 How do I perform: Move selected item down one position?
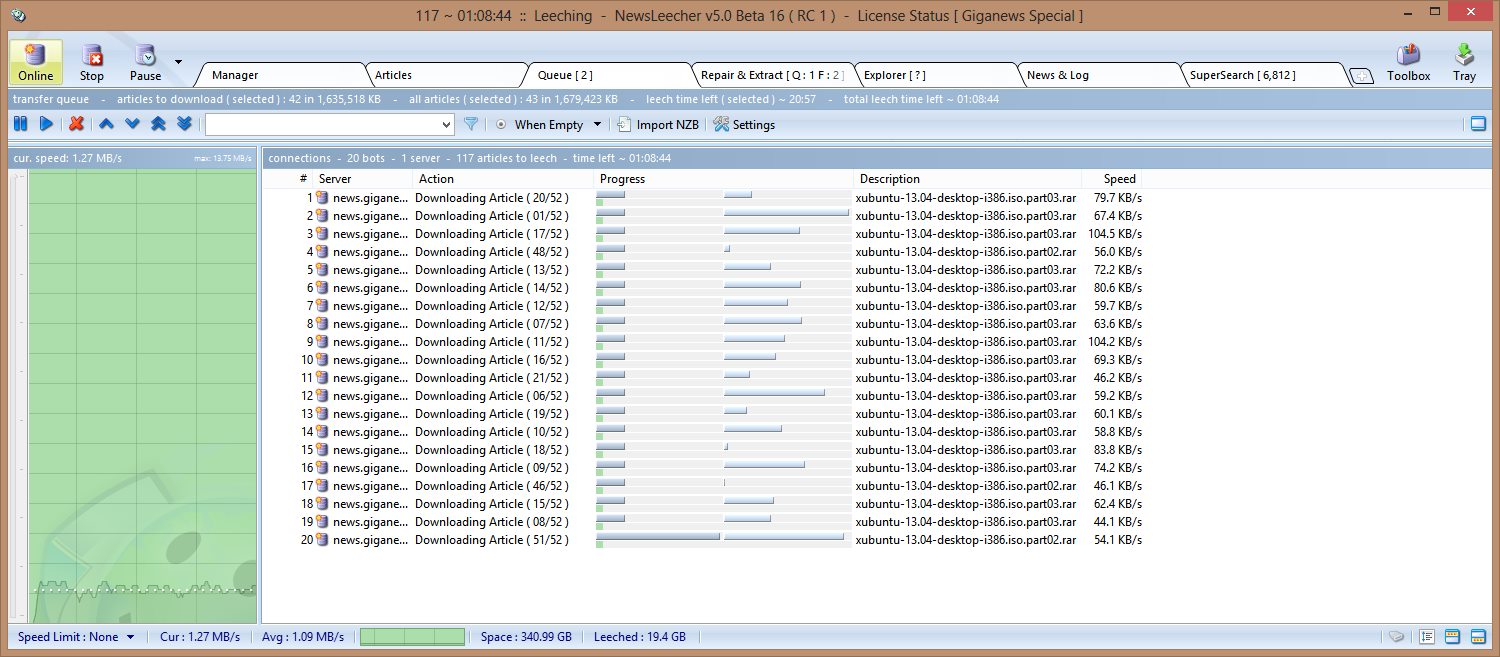132,124
